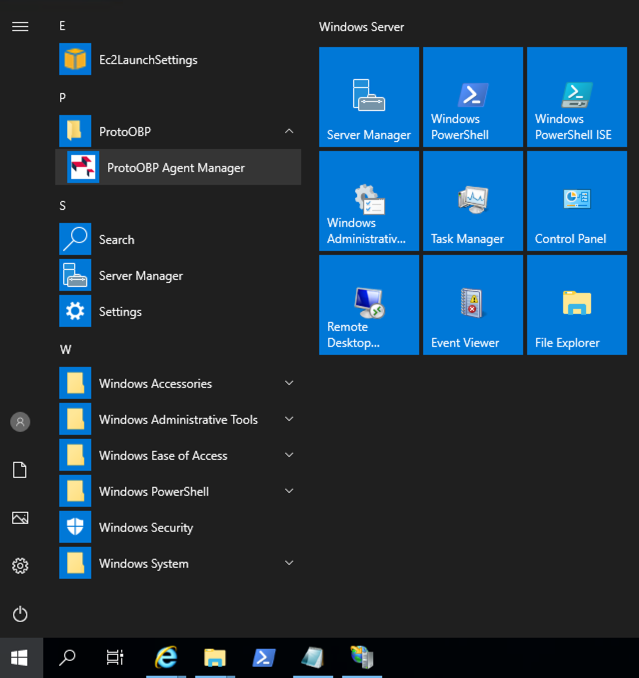Open the Remote Desktop Connection tile
The width and height of the screenshot is (639, 678).
(x=369, y=305)
